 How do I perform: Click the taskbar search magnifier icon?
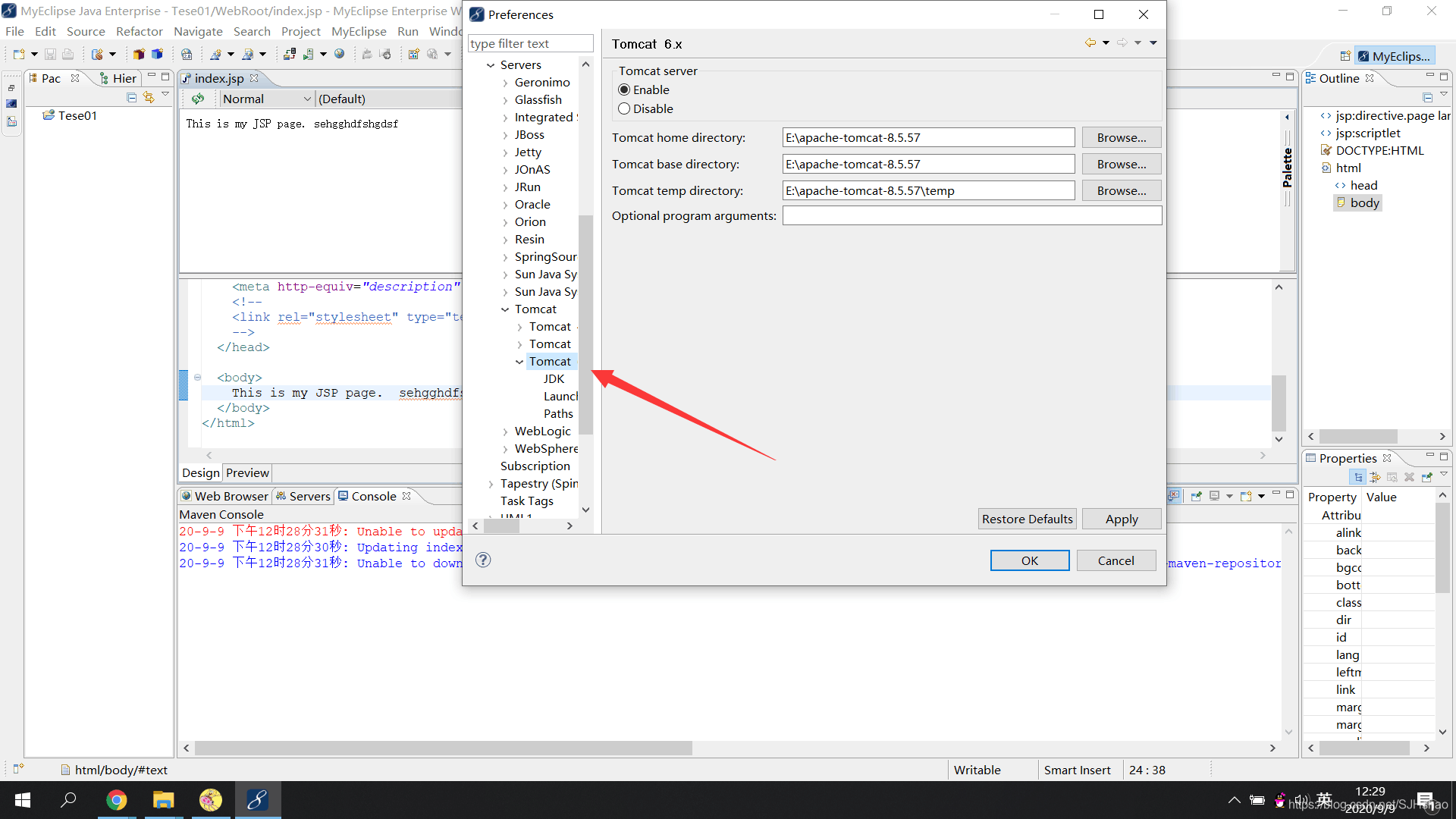tap(68, 800)
